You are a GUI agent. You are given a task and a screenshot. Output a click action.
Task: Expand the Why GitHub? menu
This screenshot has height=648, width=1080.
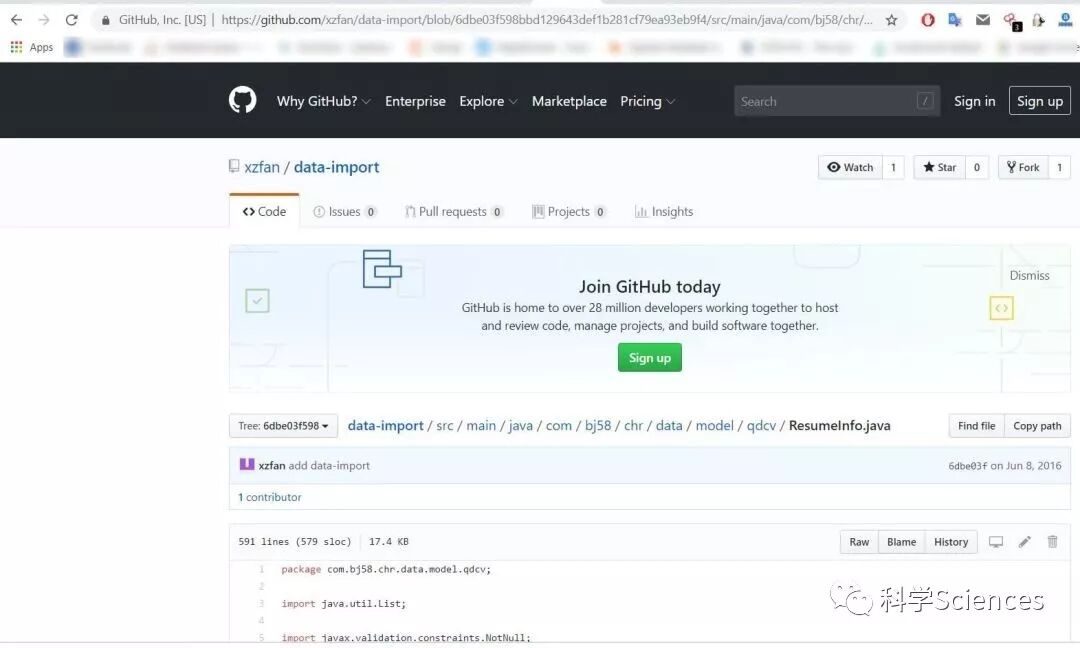click(x=324, y=101)
